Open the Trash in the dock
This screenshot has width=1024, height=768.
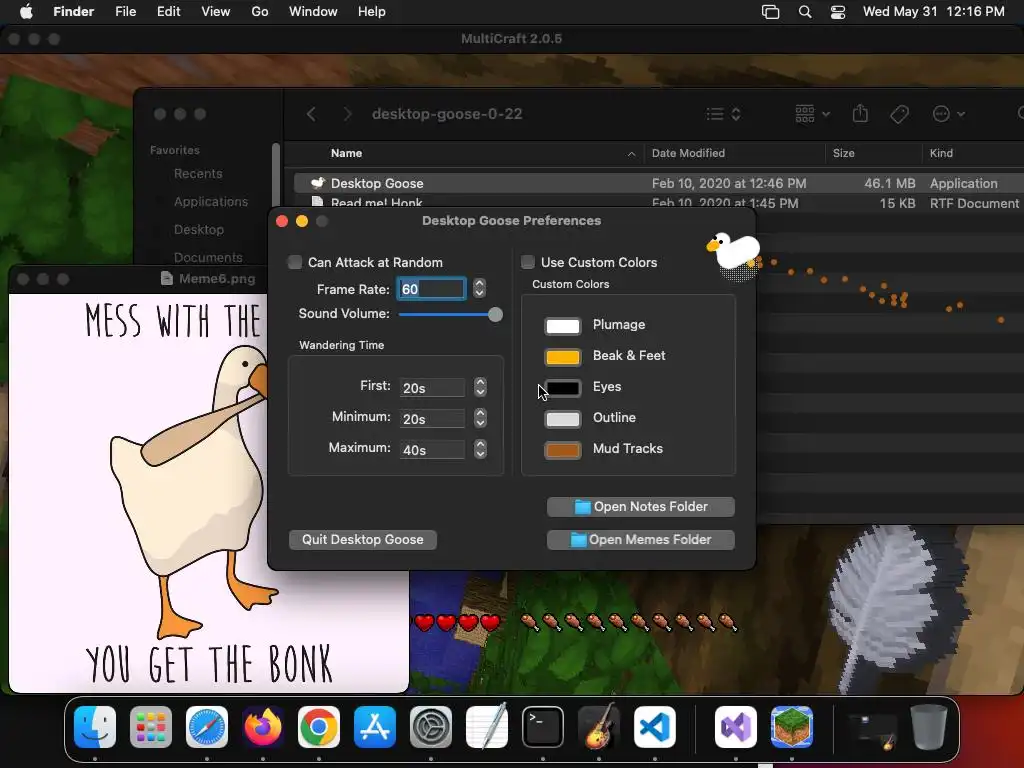(929, 727)
